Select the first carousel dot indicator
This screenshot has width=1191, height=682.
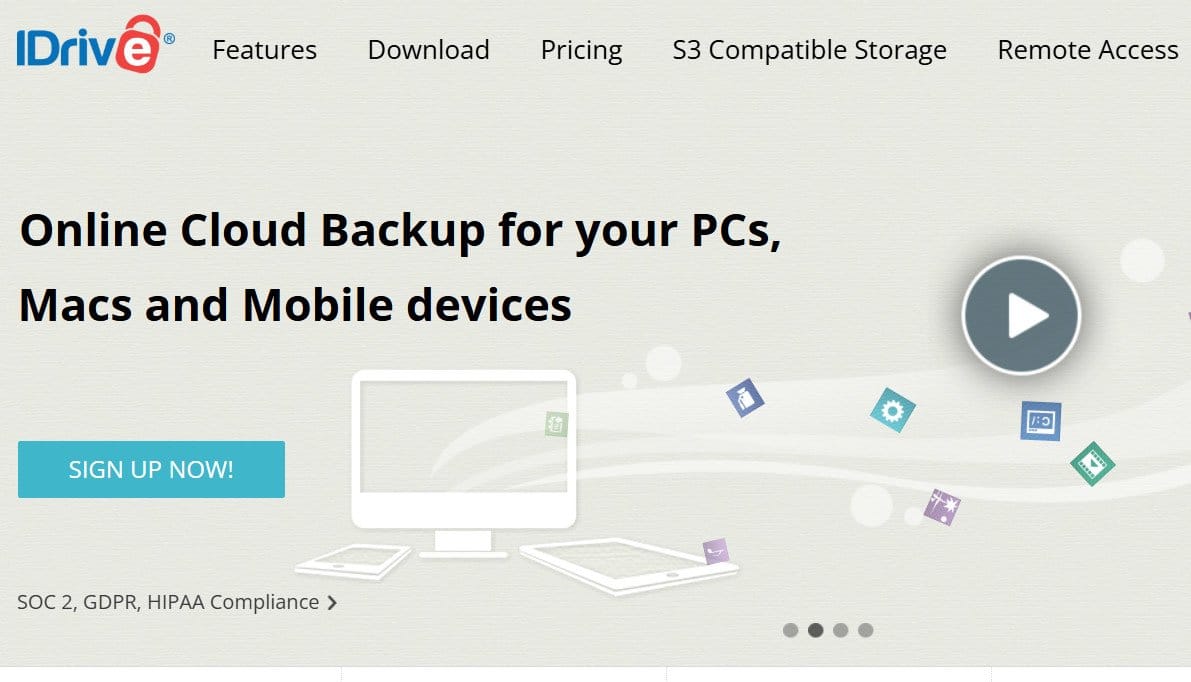(x=791, y=630)
